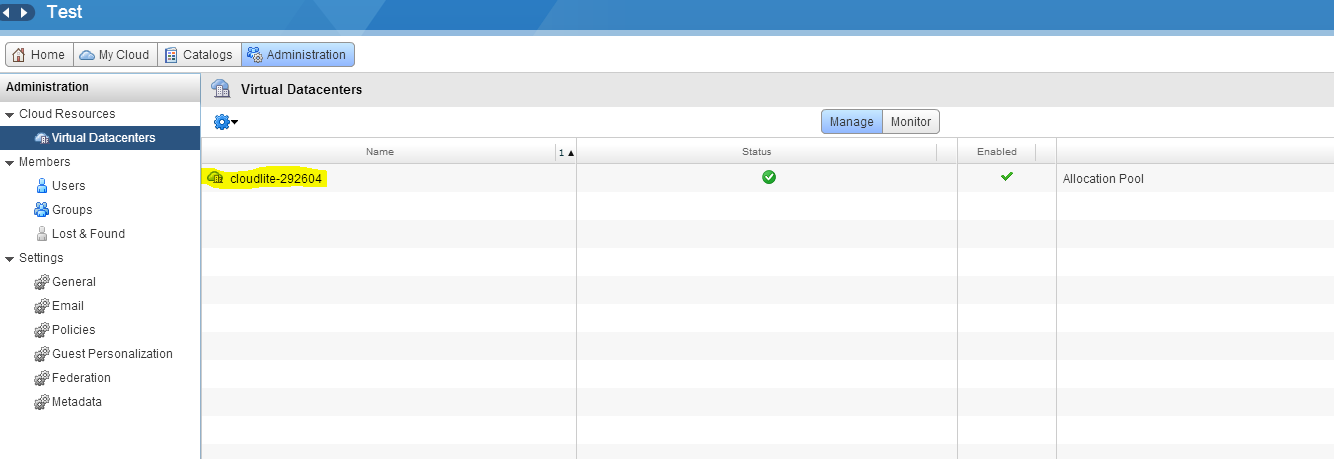
Task: Click the Virtual Datacenters header icon
Action: [x=221, y=89]
